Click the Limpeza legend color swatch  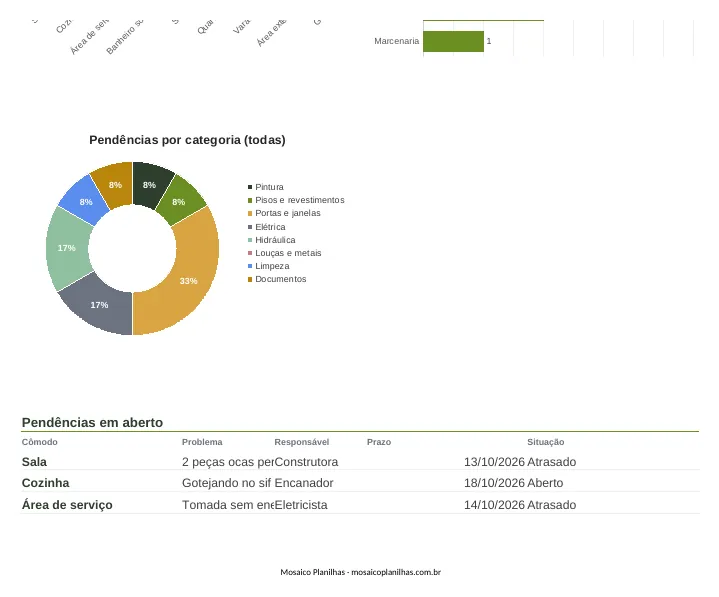click(x=250, y=266)
